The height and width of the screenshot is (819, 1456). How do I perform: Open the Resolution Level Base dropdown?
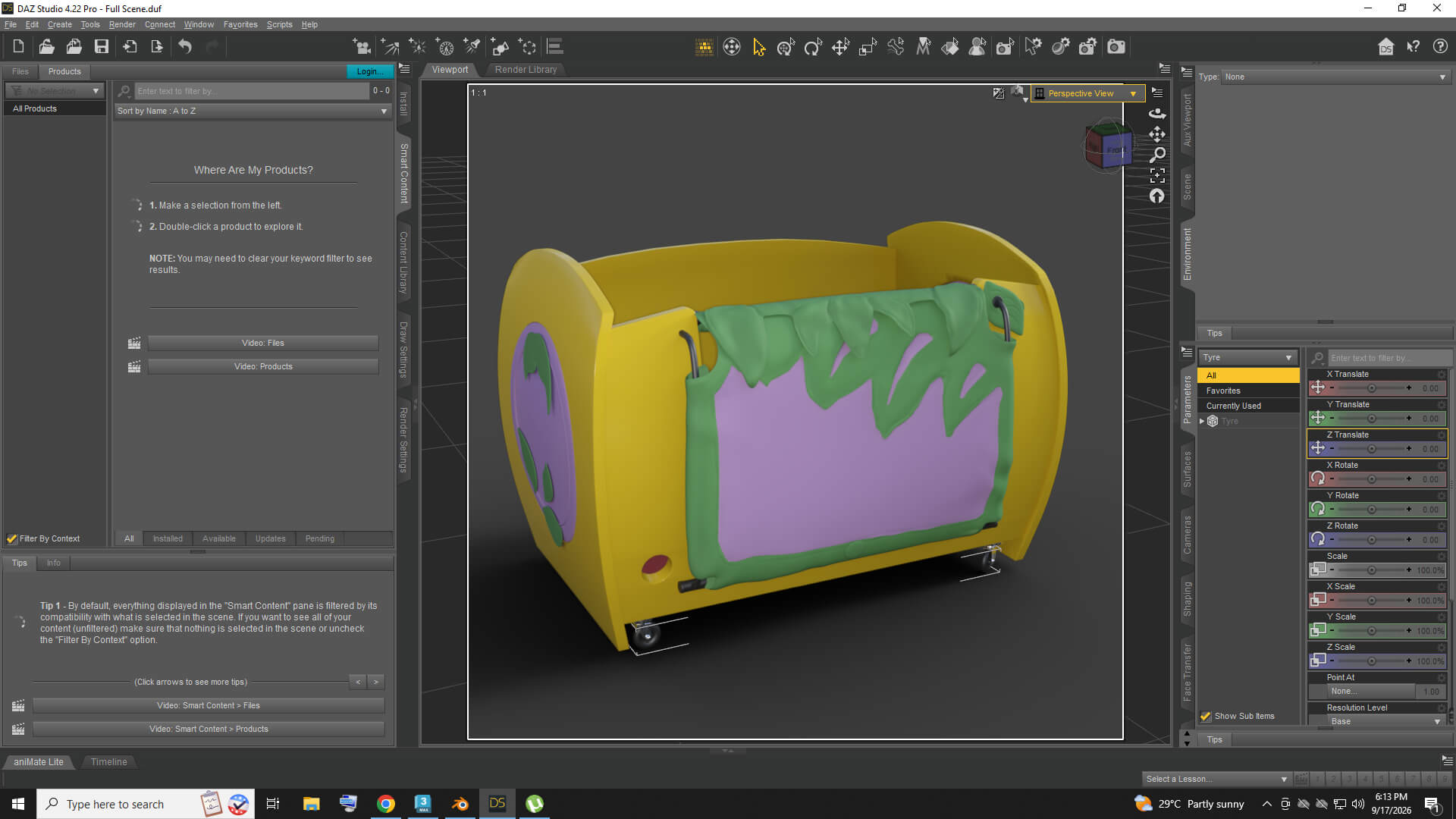click(x=1385, y=721)
